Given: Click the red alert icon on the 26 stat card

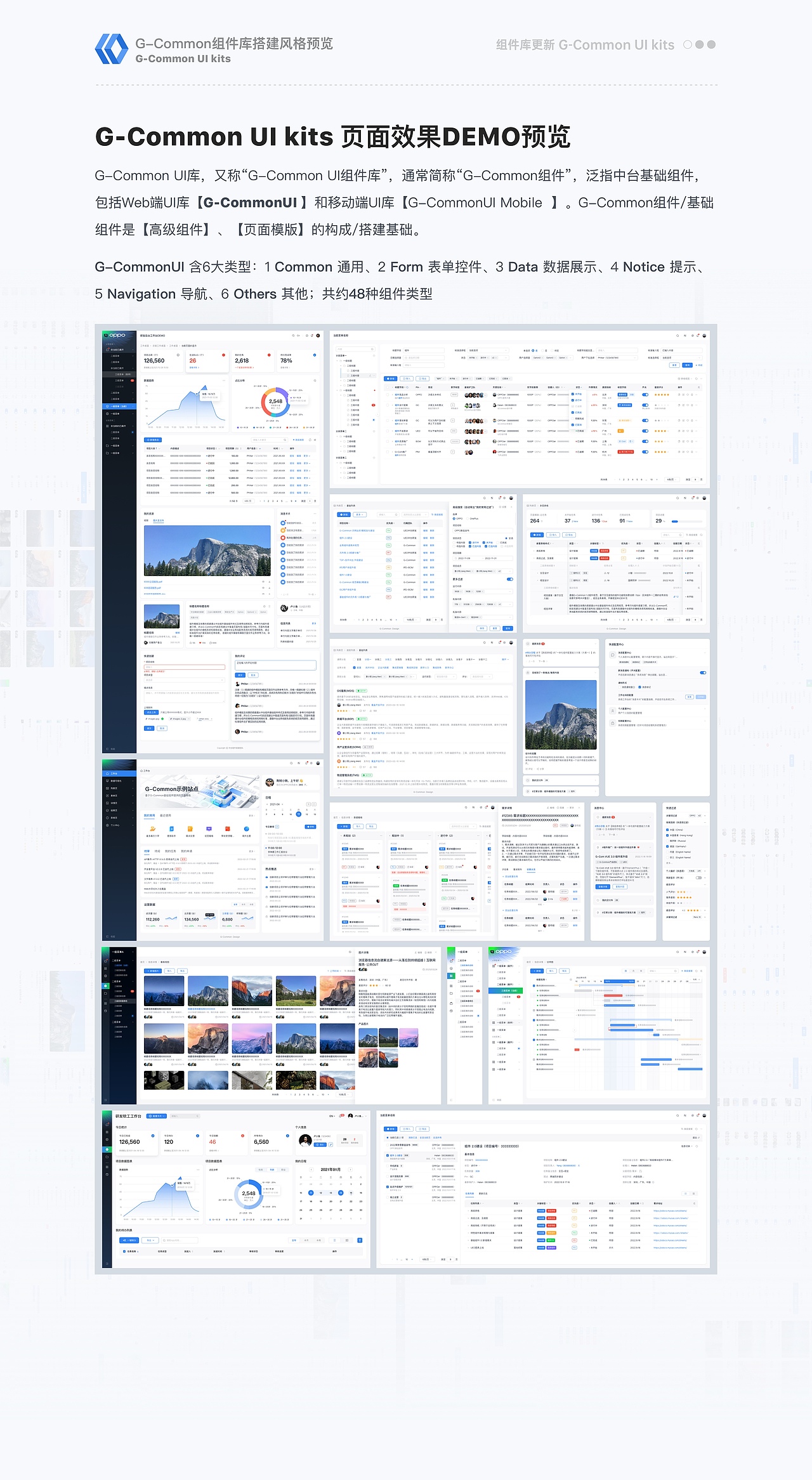Looking at the screenshot, I should tap(223, 355).
